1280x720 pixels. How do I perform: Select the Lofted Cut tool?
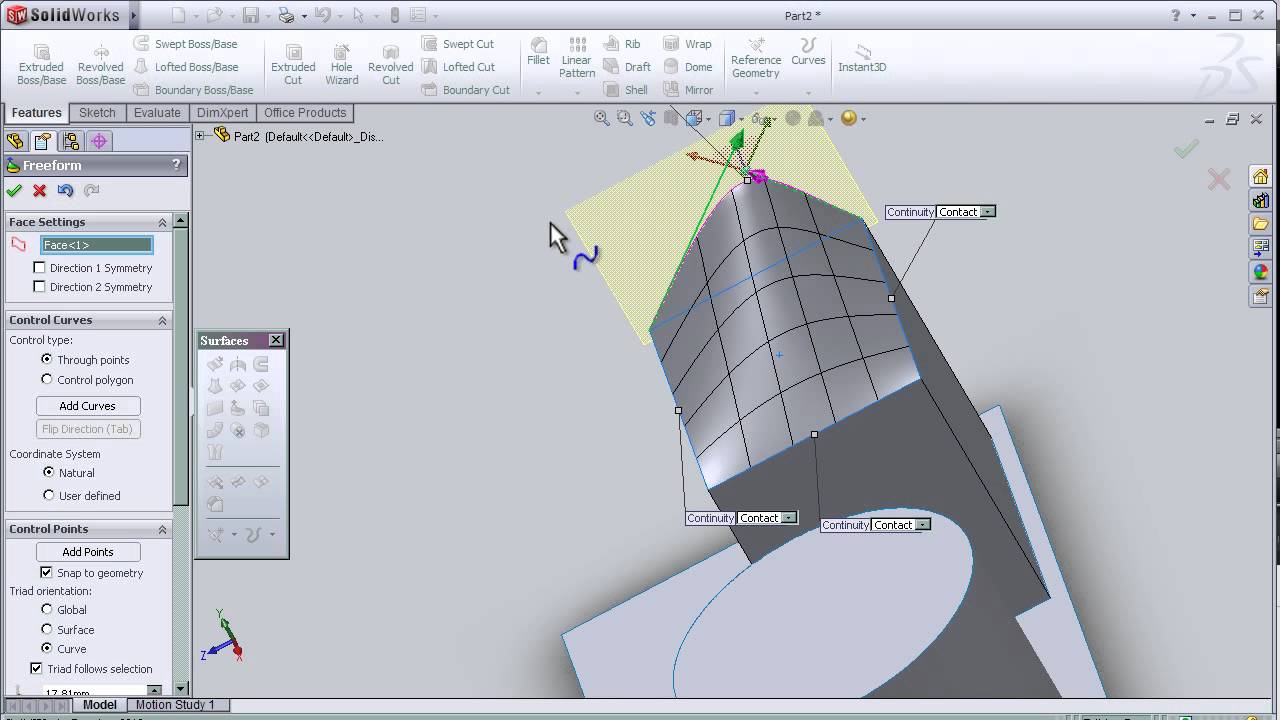(458, 67)
